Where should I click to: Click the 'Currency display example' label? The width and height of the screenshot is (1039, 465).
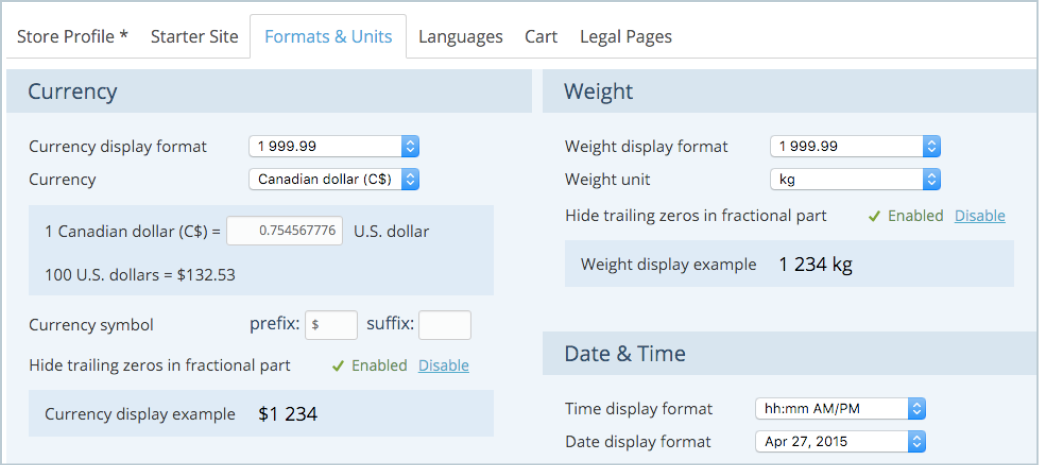pyautogui.click(x=140, y=415)
